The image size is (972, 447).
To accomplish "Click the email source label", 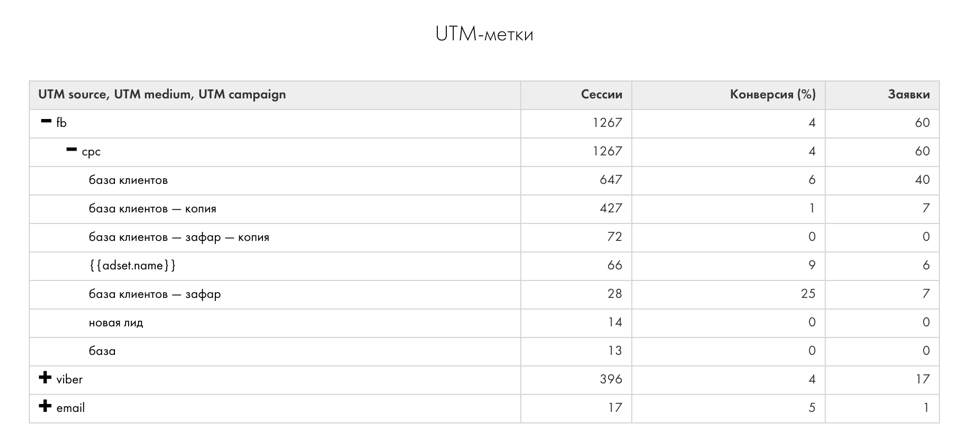I will coord(70,408).
